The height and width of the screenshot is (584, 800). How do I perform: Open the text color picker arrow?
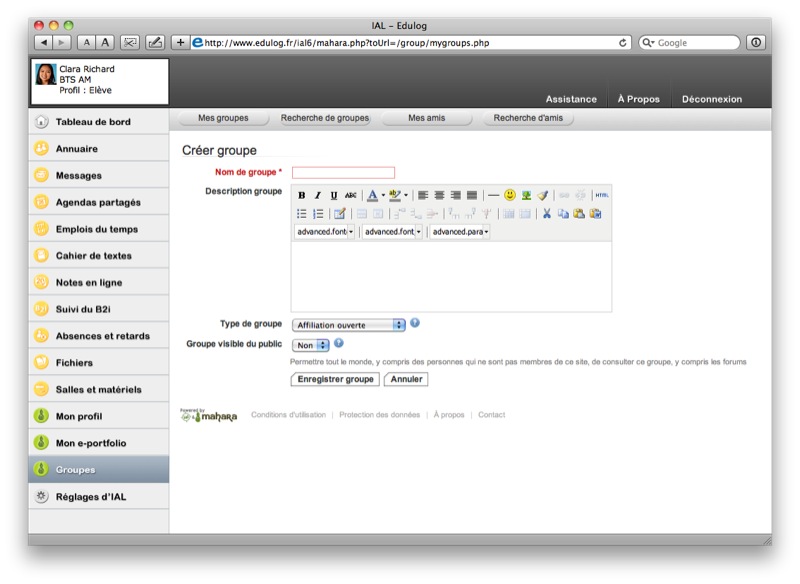[382, 195]
